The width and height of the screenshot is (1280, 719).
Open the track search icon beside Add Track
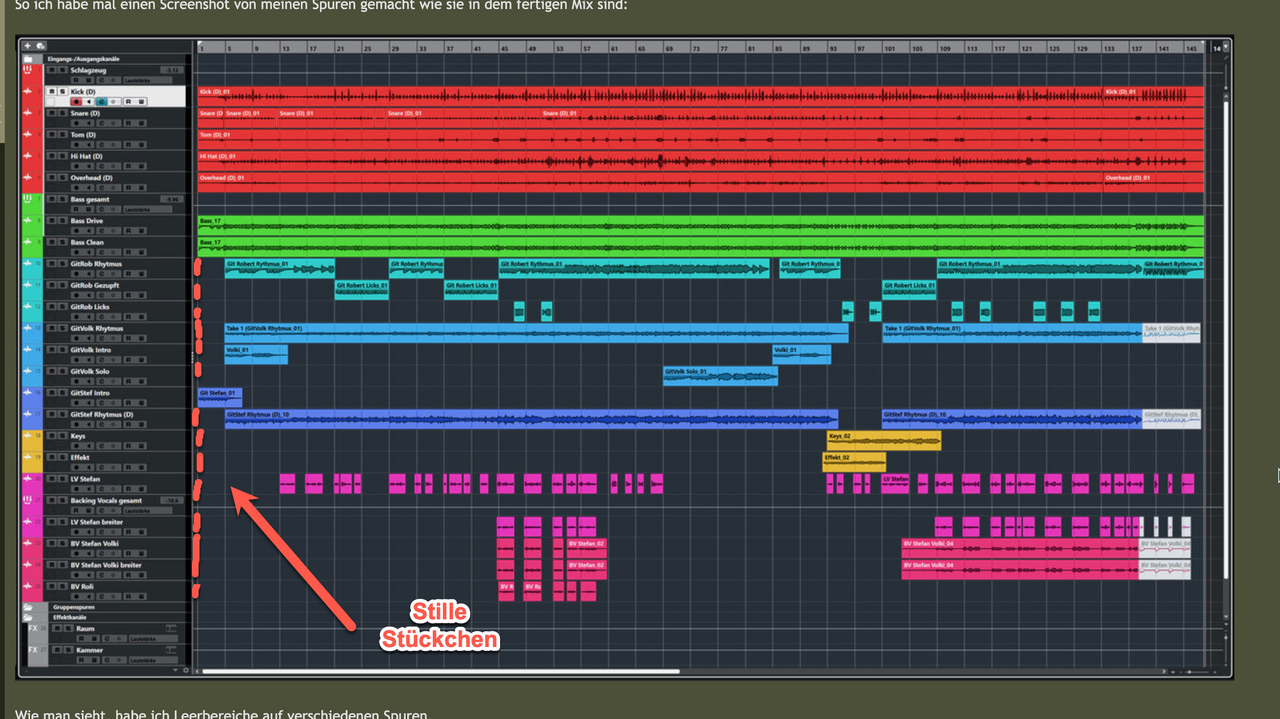pos(40,46)
